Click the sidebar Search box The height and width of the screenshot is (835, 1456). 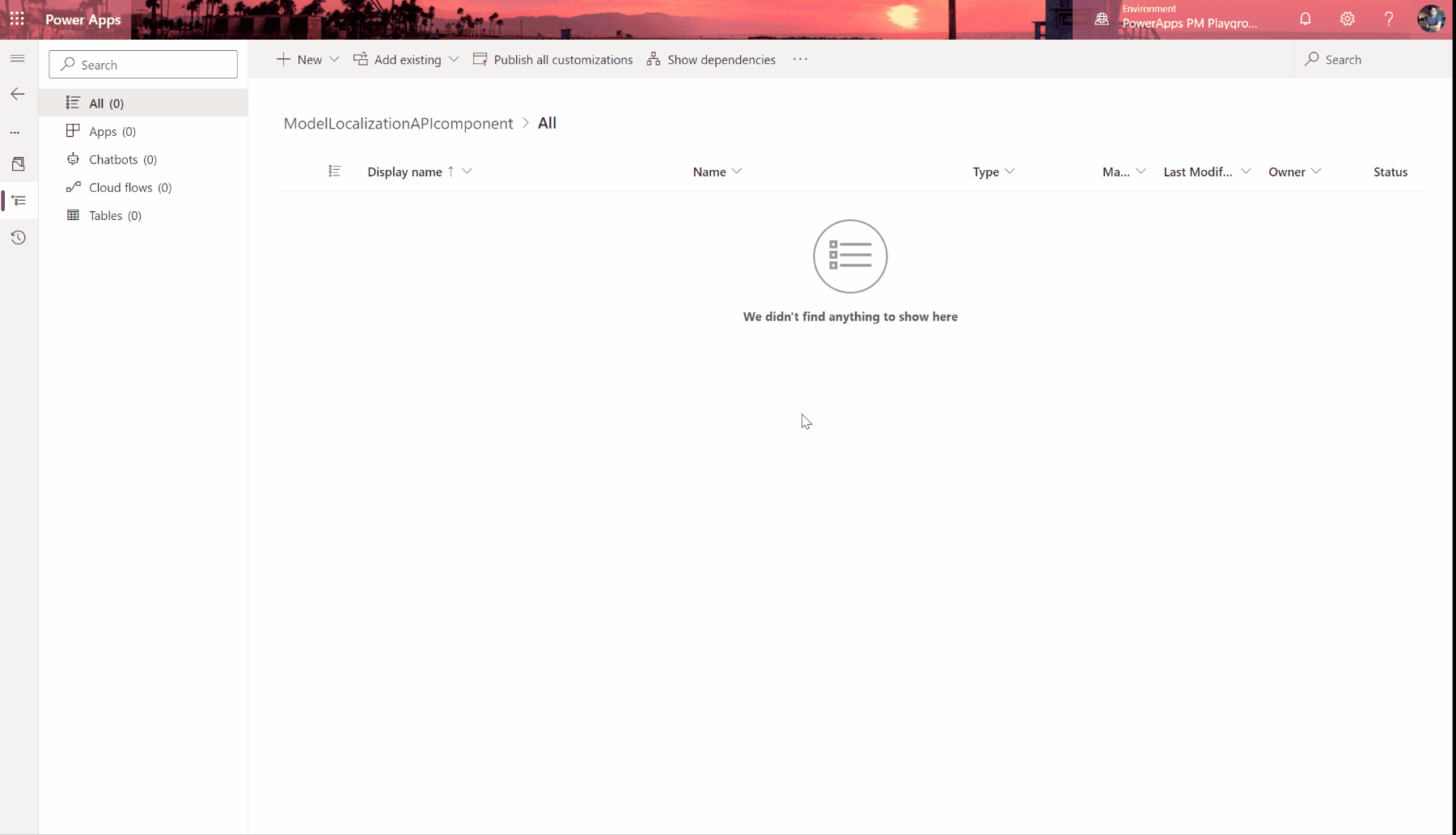click(142, 64)
